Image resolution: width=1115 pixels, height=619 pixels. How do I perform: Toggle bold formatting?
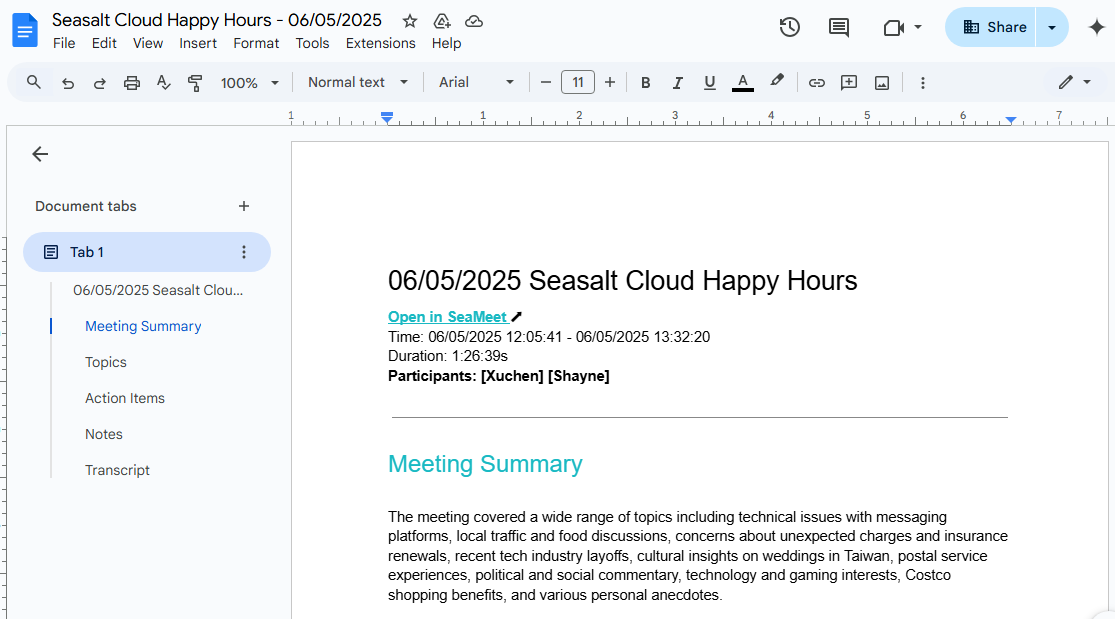coord(646,83)
